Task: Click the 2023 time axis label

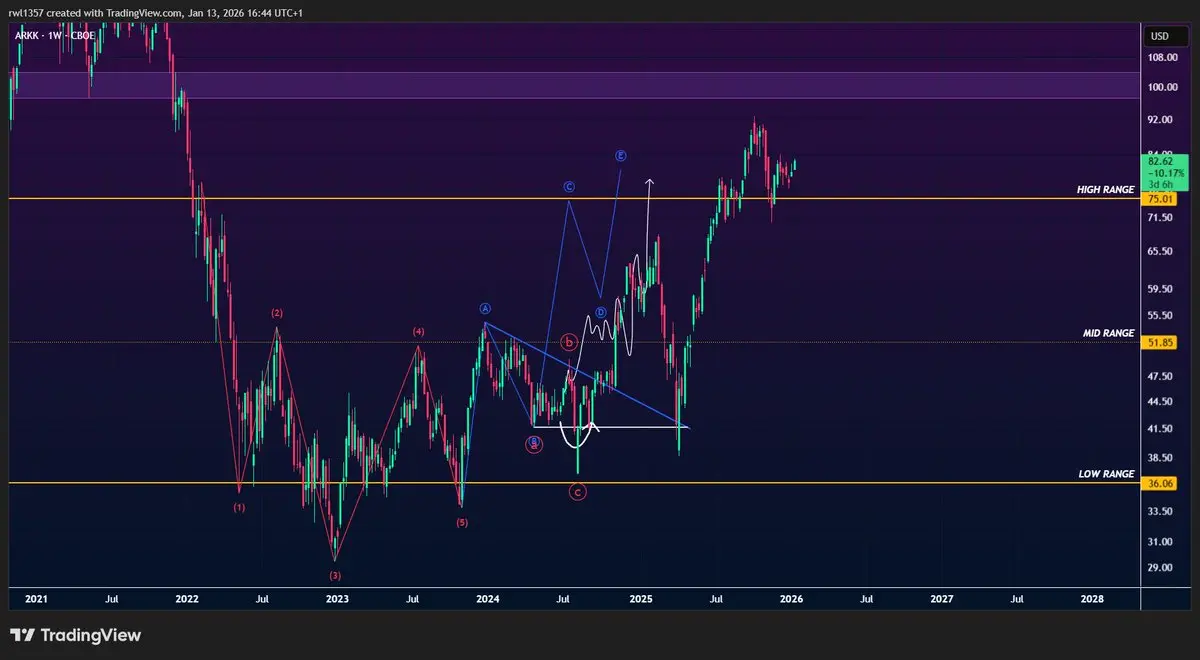Action: (x=337, y=599)
